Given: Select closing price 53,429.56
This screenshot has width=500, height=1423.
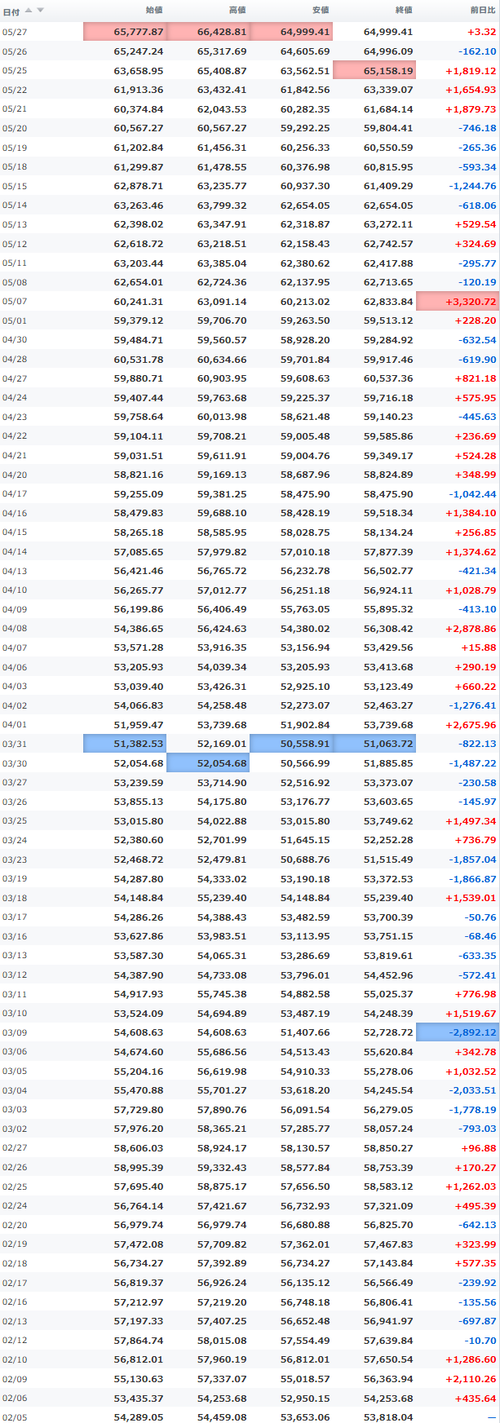Looking at the screenshot, I should pos(388,649).
